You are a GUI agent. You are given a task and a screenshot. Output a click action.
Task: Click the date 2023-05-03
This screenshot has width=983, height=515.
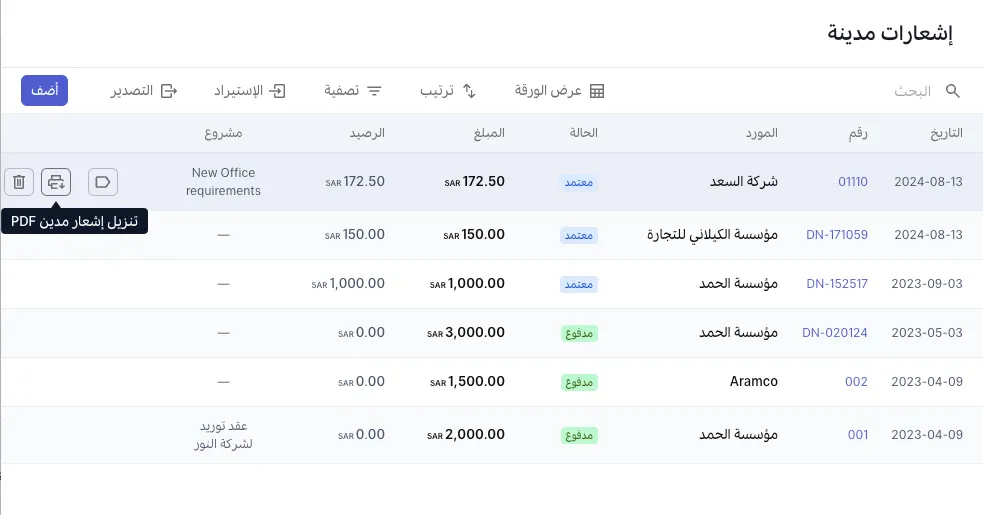(927, 332)
